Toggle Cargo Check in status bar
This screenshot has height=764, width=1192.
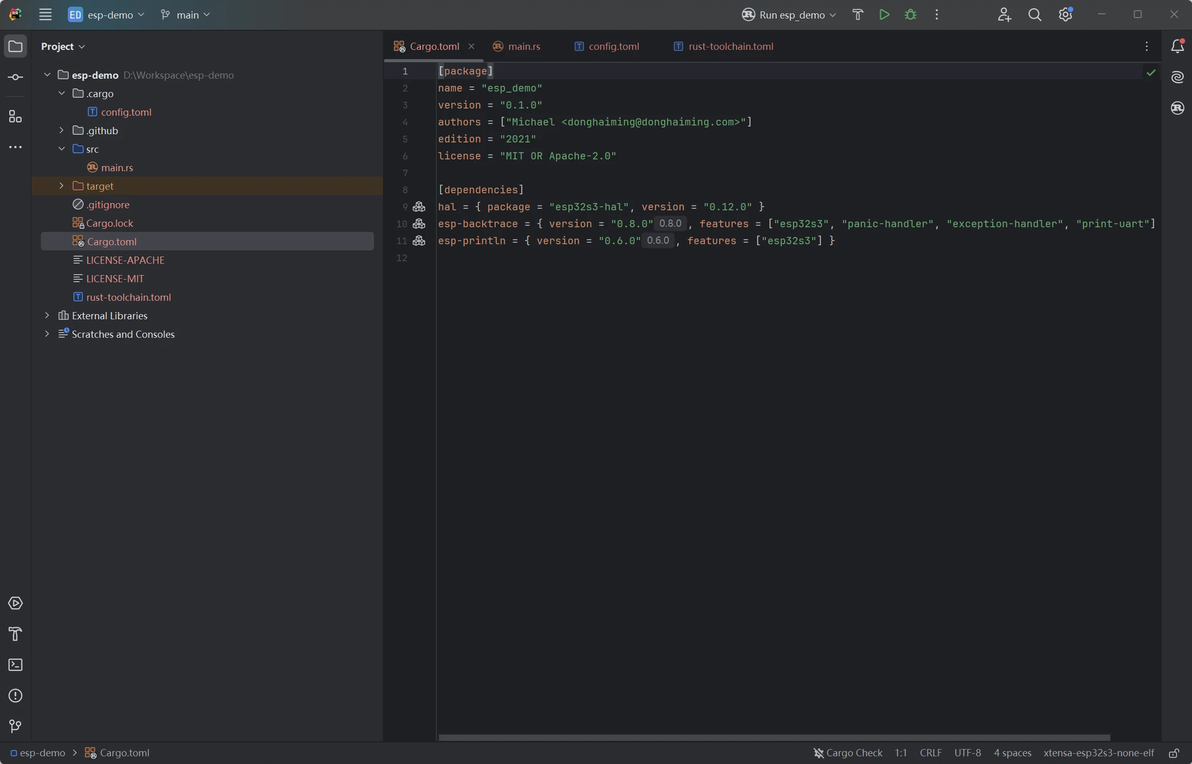tap(848, 753)
